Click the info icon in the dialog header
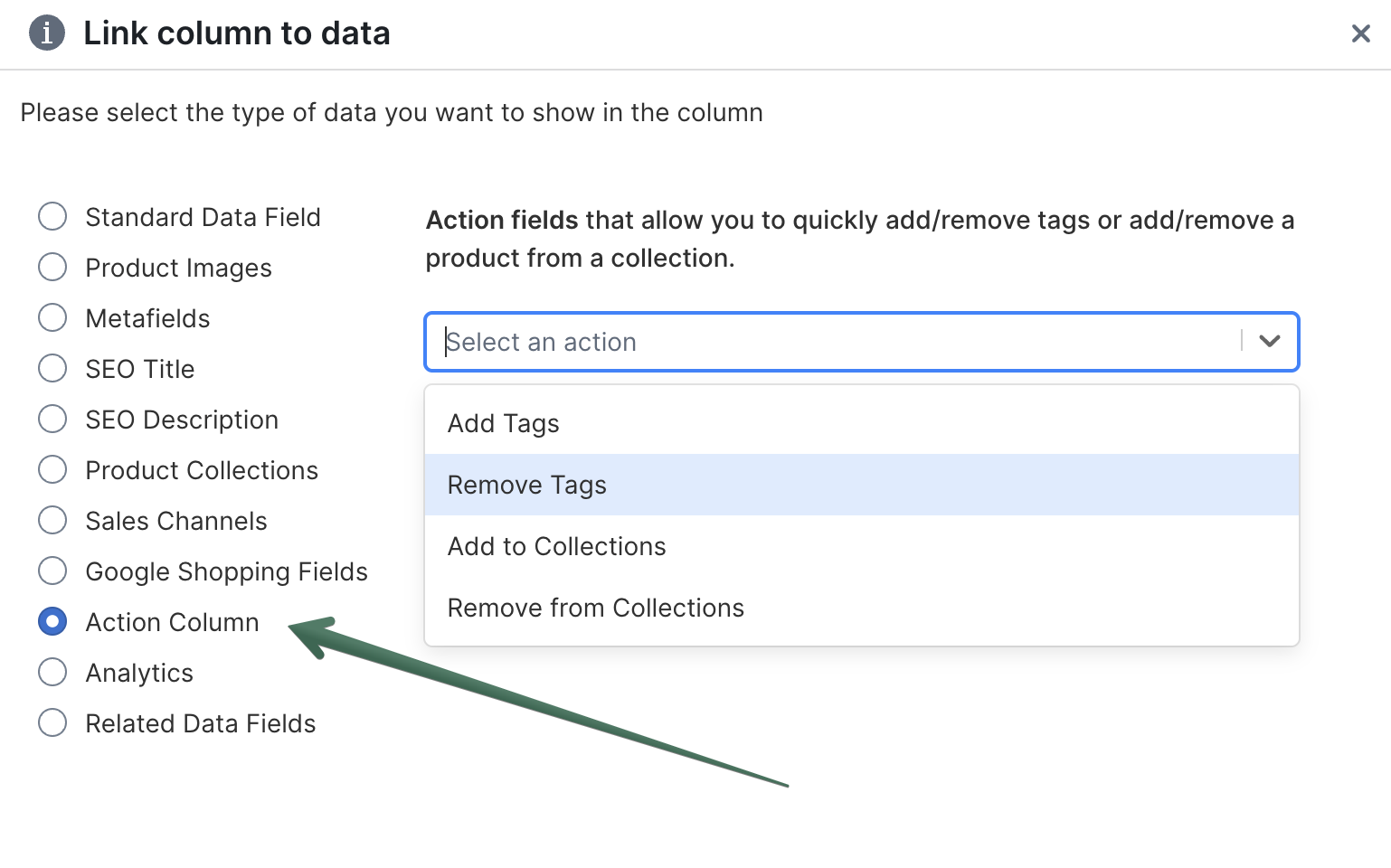Screen dimensions: 1391x868 pos(46,33)
